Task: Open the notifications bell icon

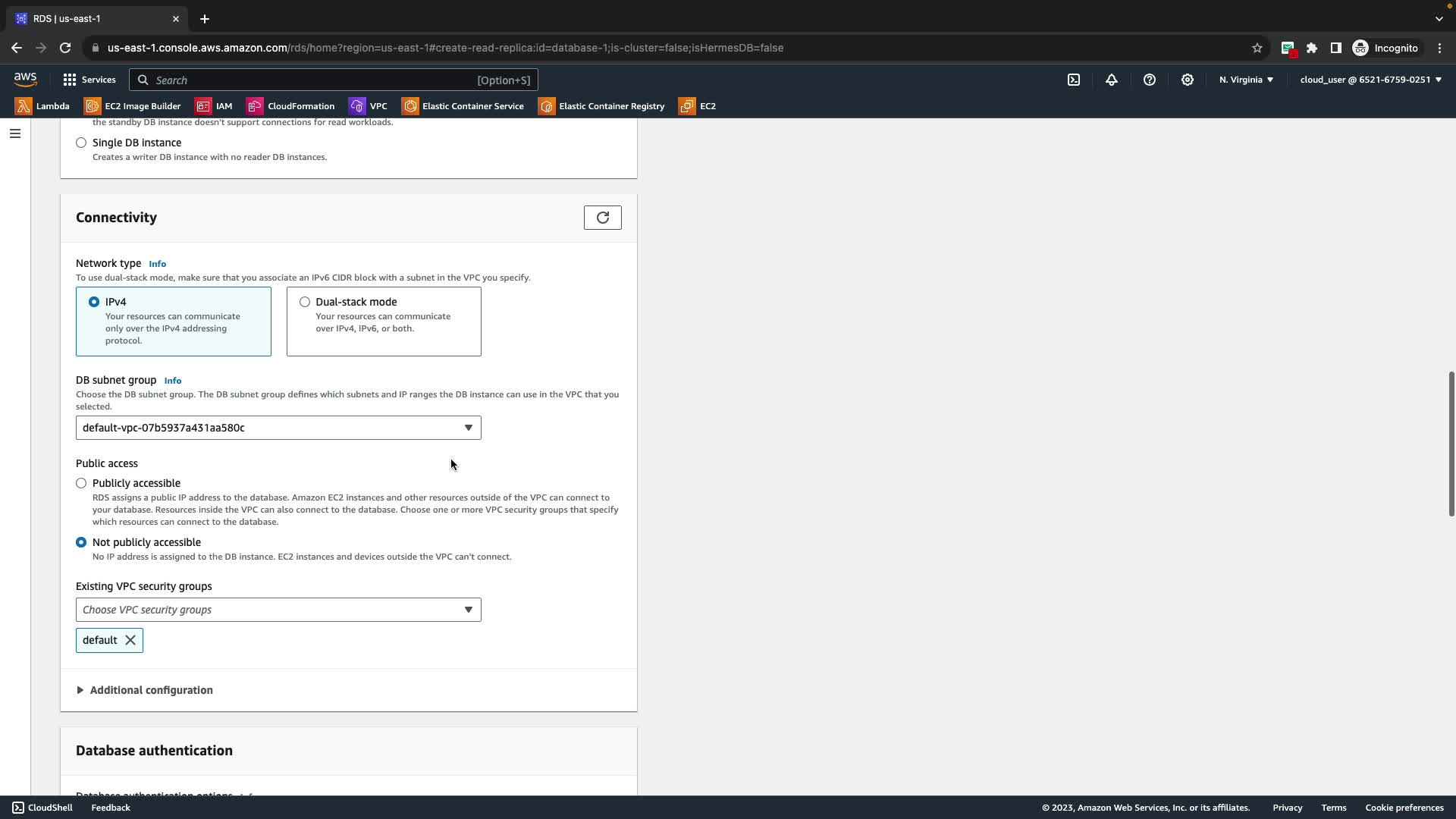Action: point(1112,80)
